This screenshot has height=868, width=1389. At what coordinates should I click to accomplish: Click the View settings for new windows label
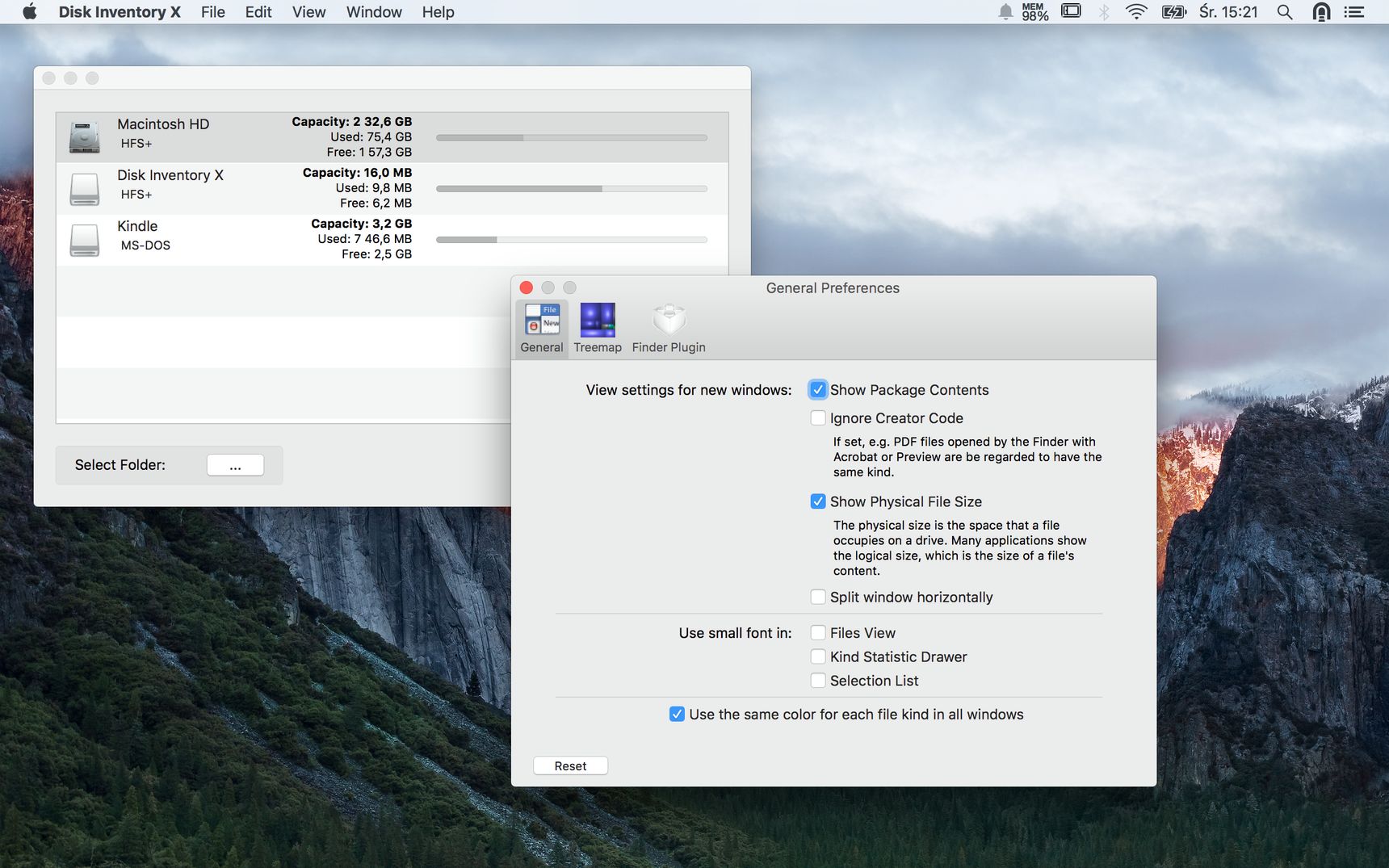coord(689,390)
